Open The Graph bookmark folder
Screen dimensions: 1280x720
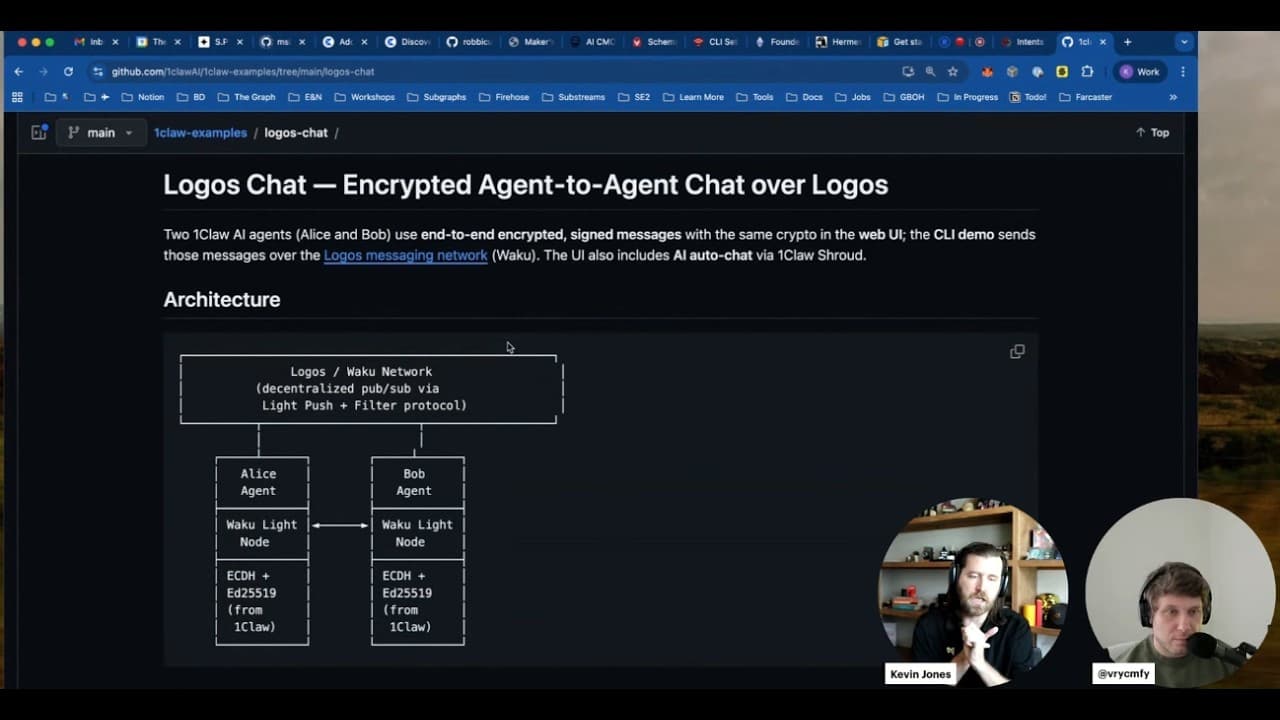click(x=245, y=97)
